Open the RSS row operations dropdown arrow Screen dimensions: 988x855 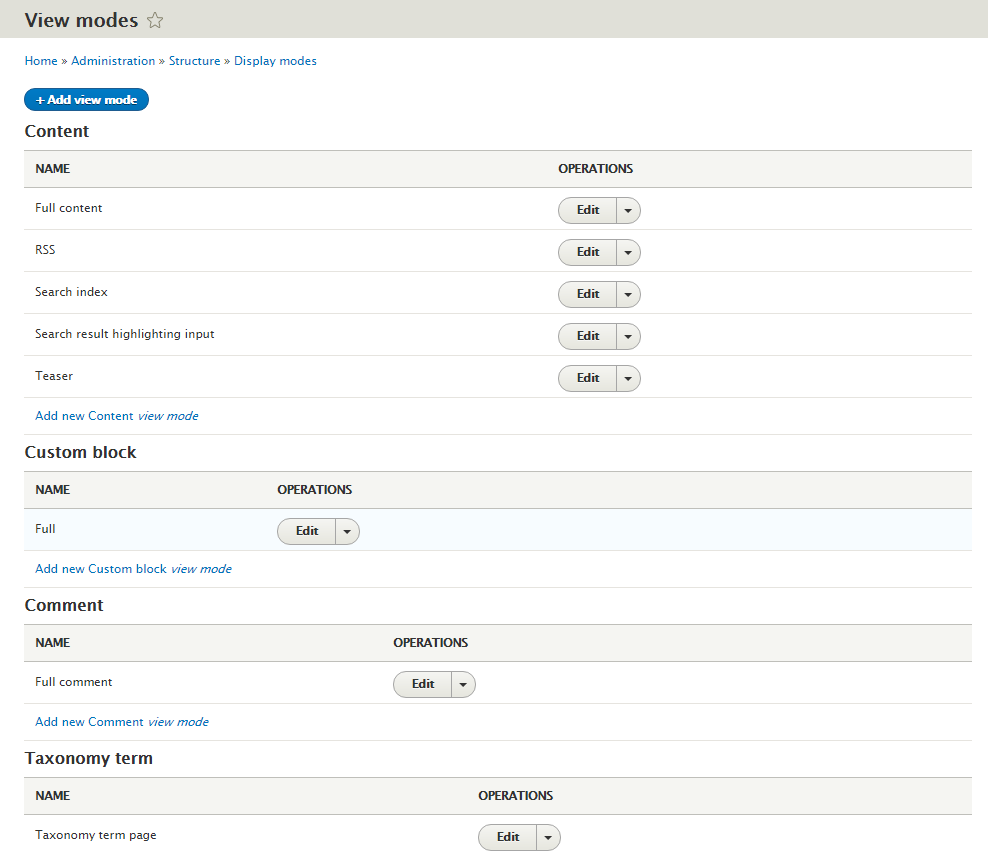[628, 253]
